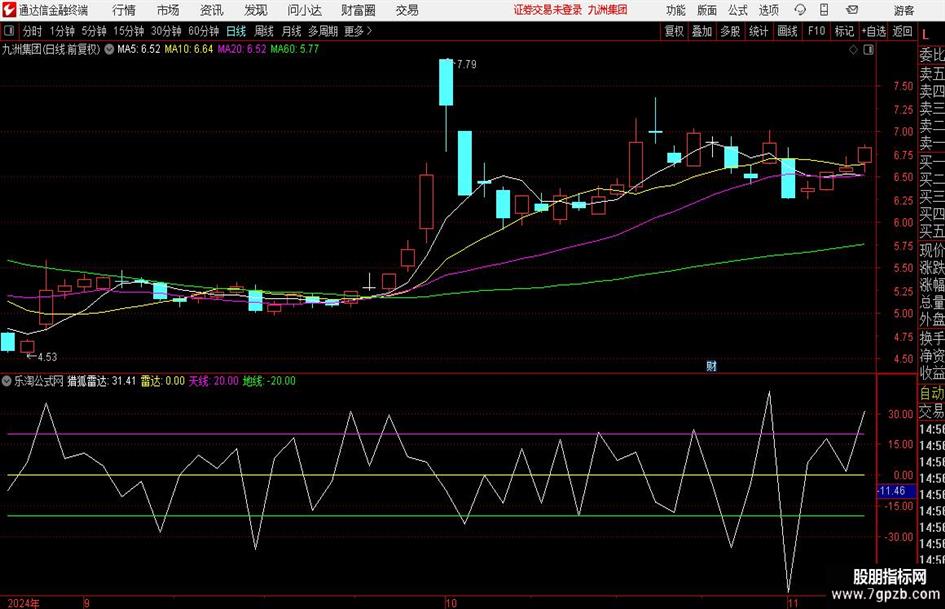This screenshot has height=609, width=945.
Task: Open the 财富圈 menu
Action: [x=358, y=10]
